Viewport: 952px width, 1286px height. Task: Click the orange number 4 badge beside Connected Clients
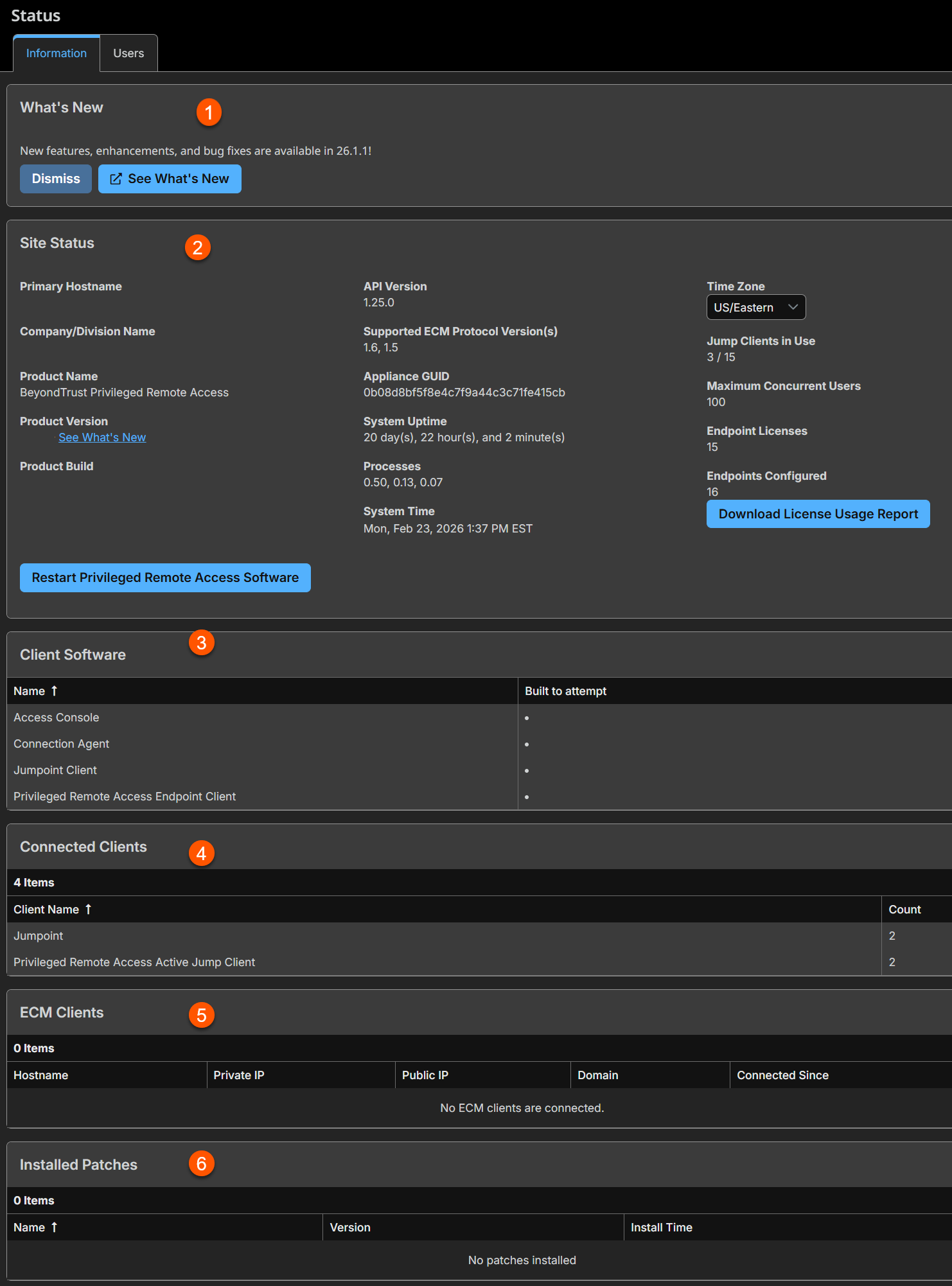201,853
